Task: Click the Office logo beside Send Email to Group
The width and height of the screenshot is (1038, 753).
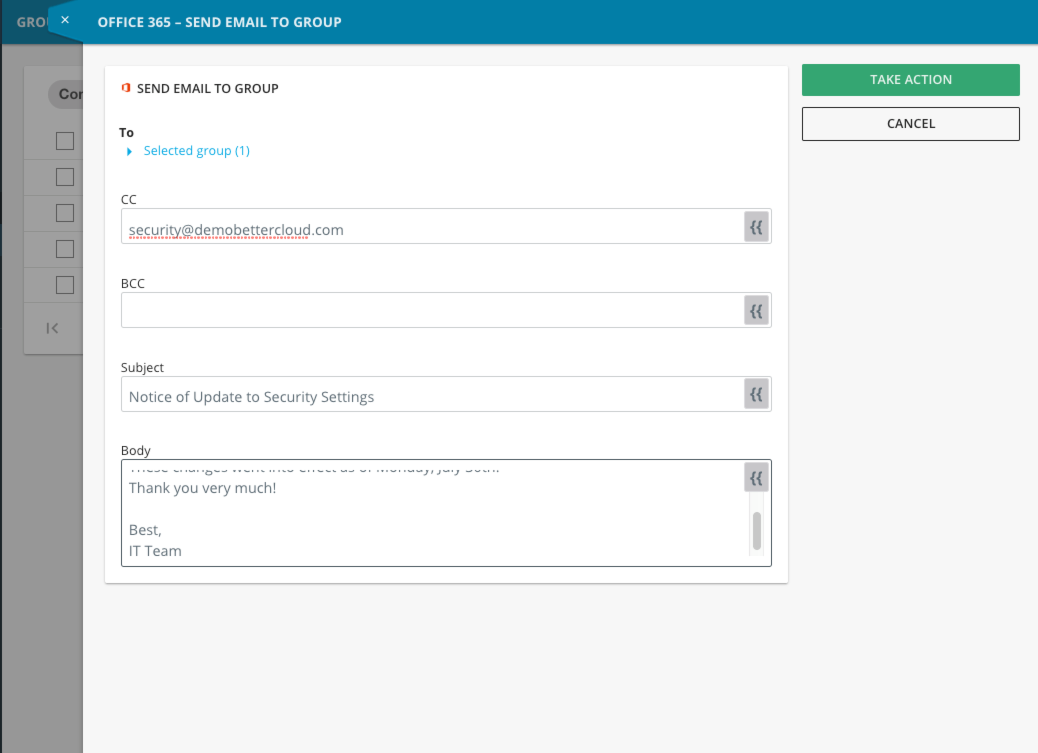Action: tap(126, 88)
